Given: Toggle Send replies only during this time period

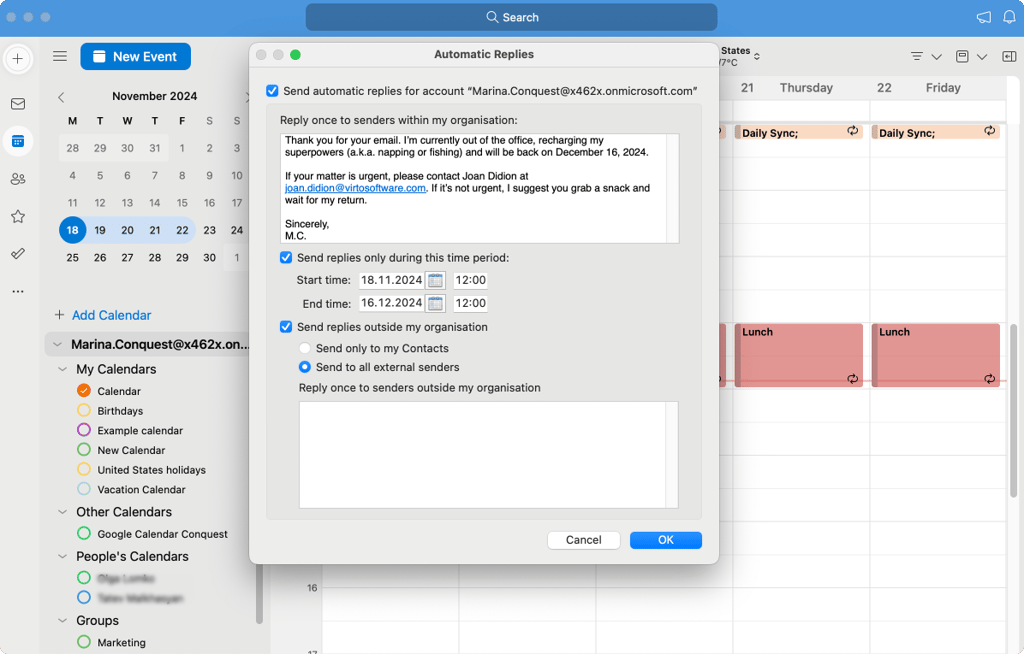Looking at the screenshot, I should pos(286,257).
